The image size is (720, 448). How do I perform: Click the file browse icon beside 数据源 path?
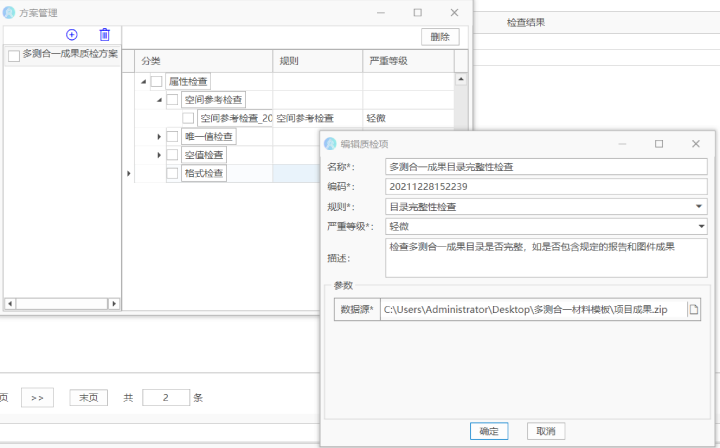(x=694, y=310)
